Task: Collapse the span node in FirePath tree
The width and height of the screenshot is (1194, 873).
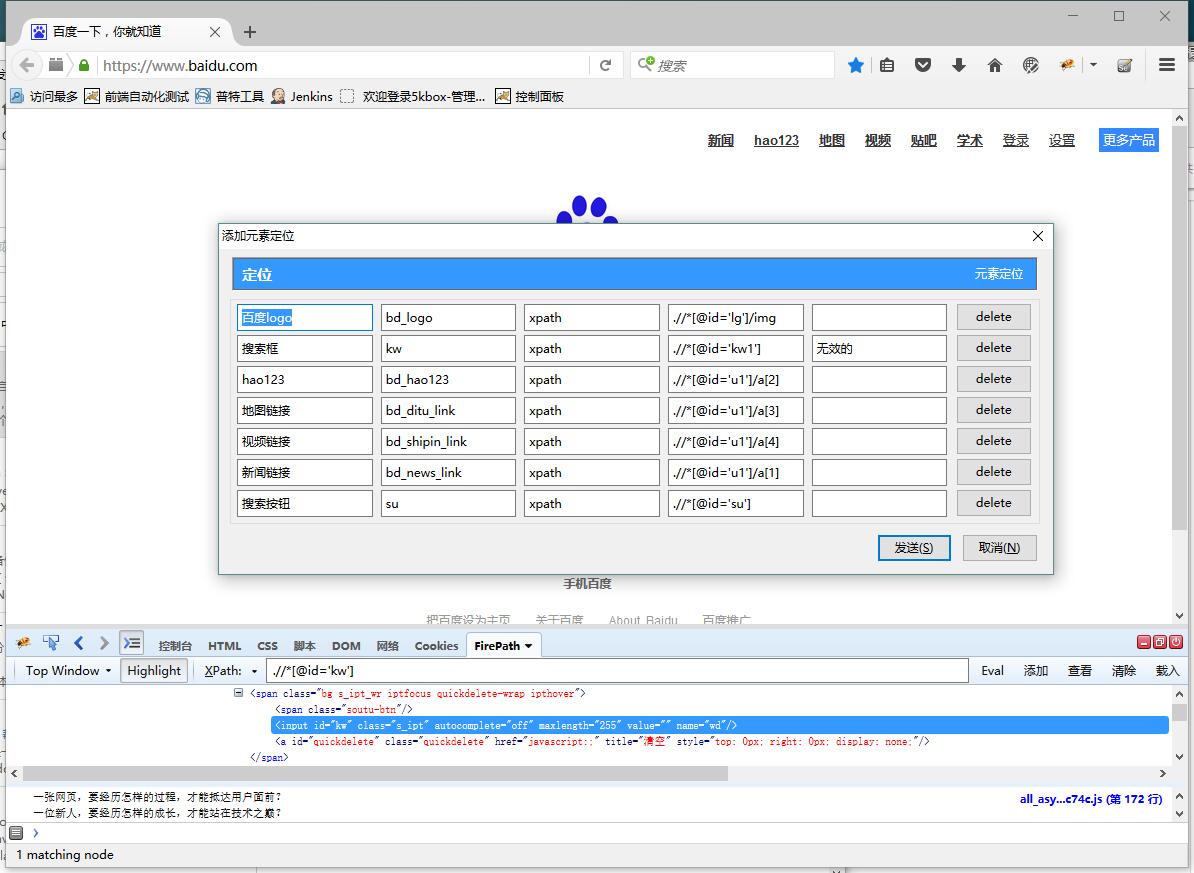Action: (238, 693)
